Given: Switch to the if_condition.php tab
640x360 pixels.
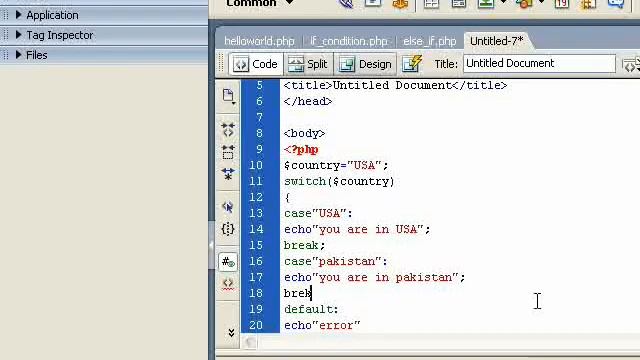Looking at the screenshot, I should click(349, 41).
